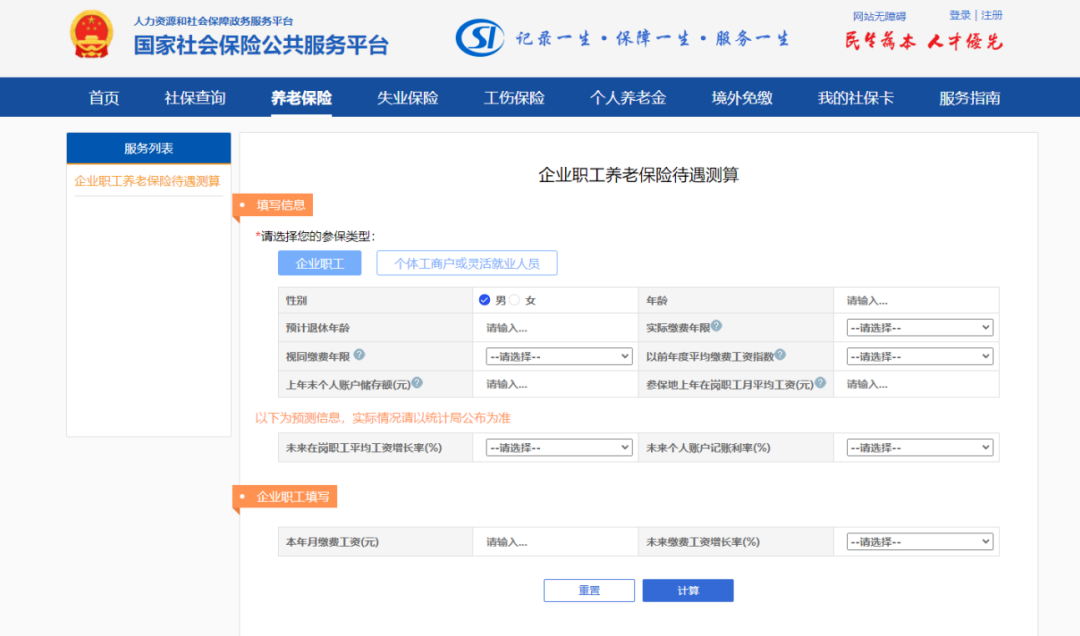Image resolution: width=1080 pixels, height=636 pixels.
Task: 切换参保类型为"个体工商户或灵活就业人员"
Action: pos(466,262)
